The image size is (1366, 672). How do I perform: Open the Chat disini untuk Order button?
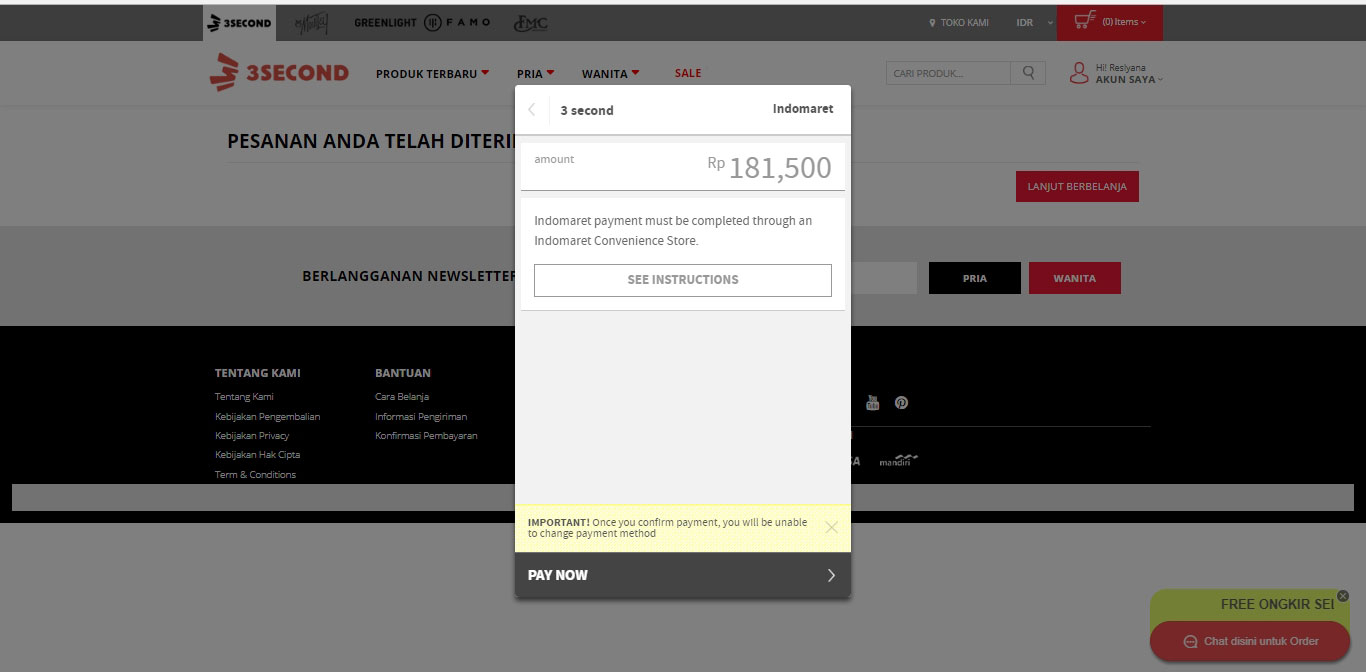1250,641
